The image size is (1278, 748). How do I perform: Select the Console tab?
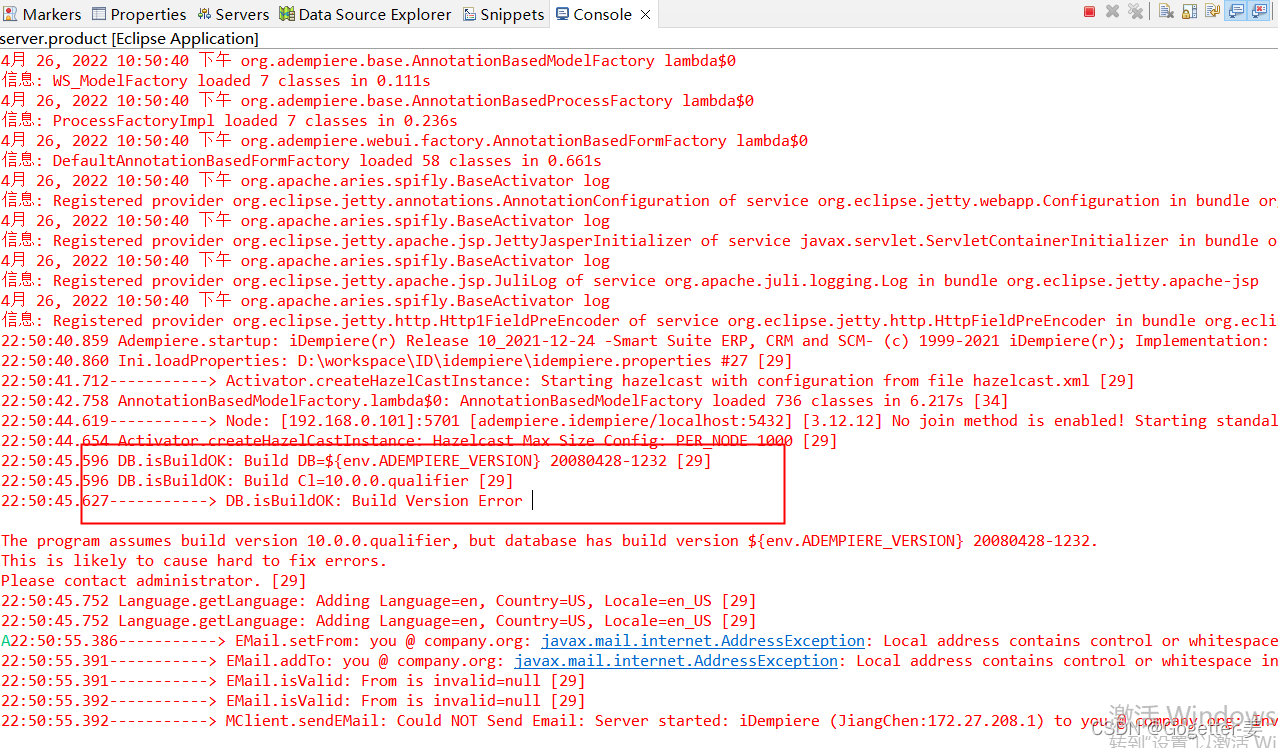click(595, 14)
